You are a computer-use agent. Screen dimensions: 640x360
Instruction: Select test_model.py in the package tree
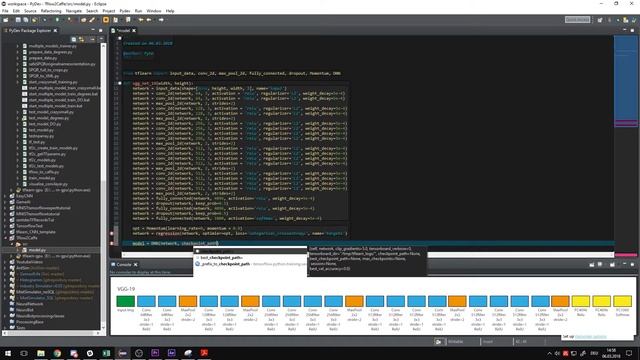pyautogui.click(x=41, y=130)
